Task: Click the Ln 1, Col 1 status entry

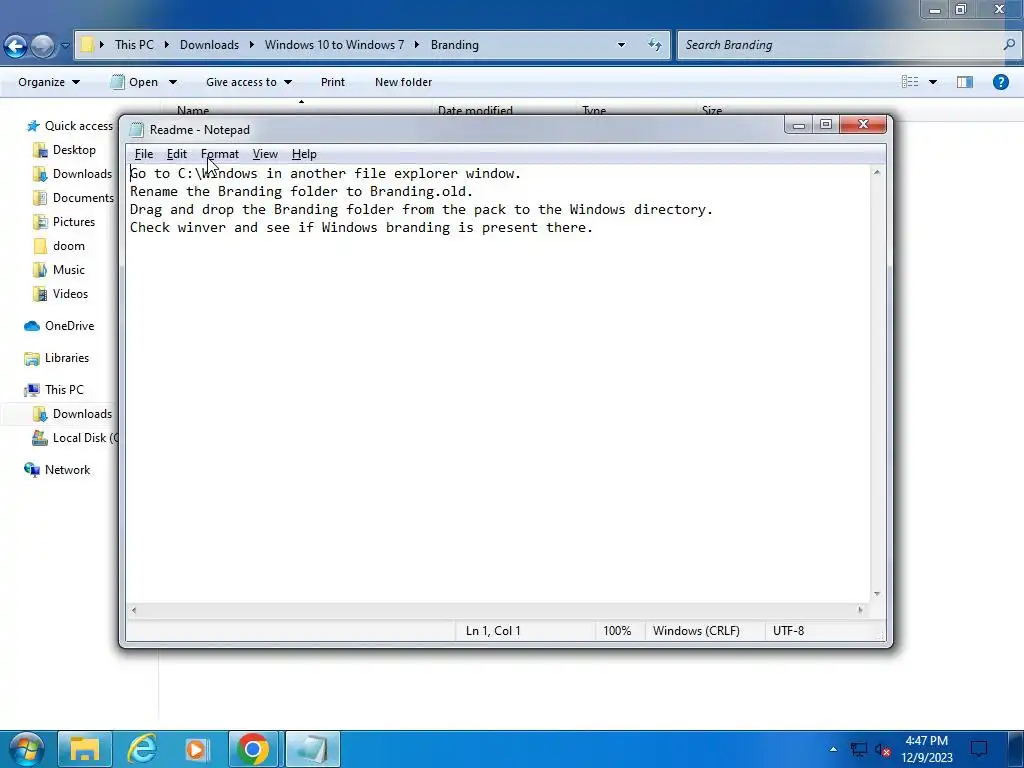Action: point(493,631)
